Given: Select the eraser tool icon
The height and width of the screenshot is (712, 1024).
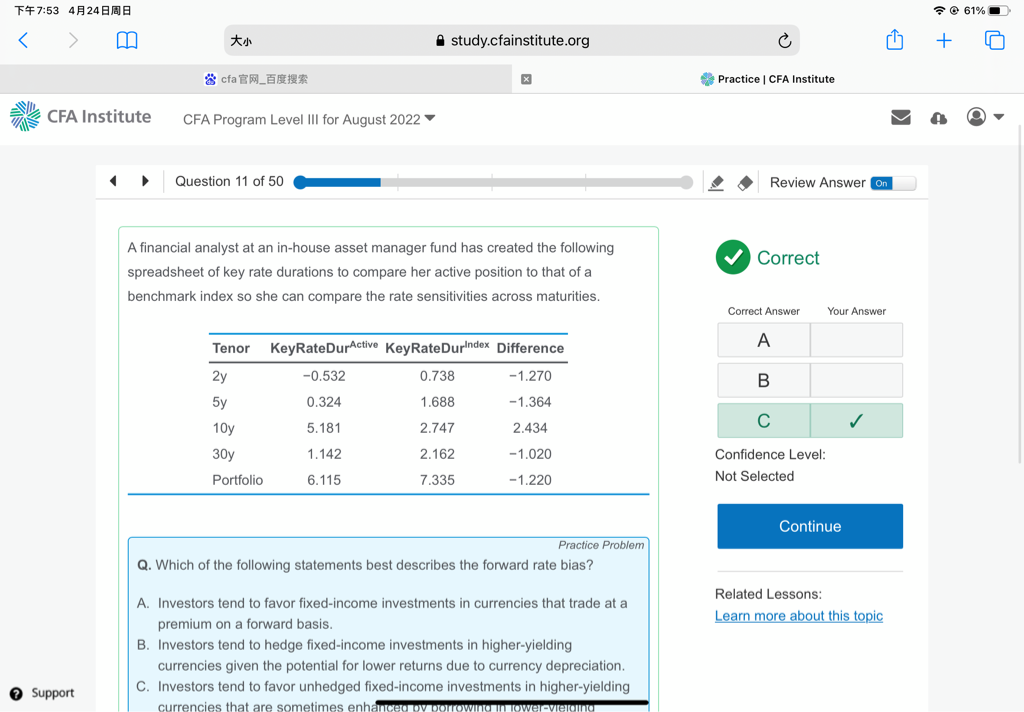Looking at the screenshot, I should 745,183.
